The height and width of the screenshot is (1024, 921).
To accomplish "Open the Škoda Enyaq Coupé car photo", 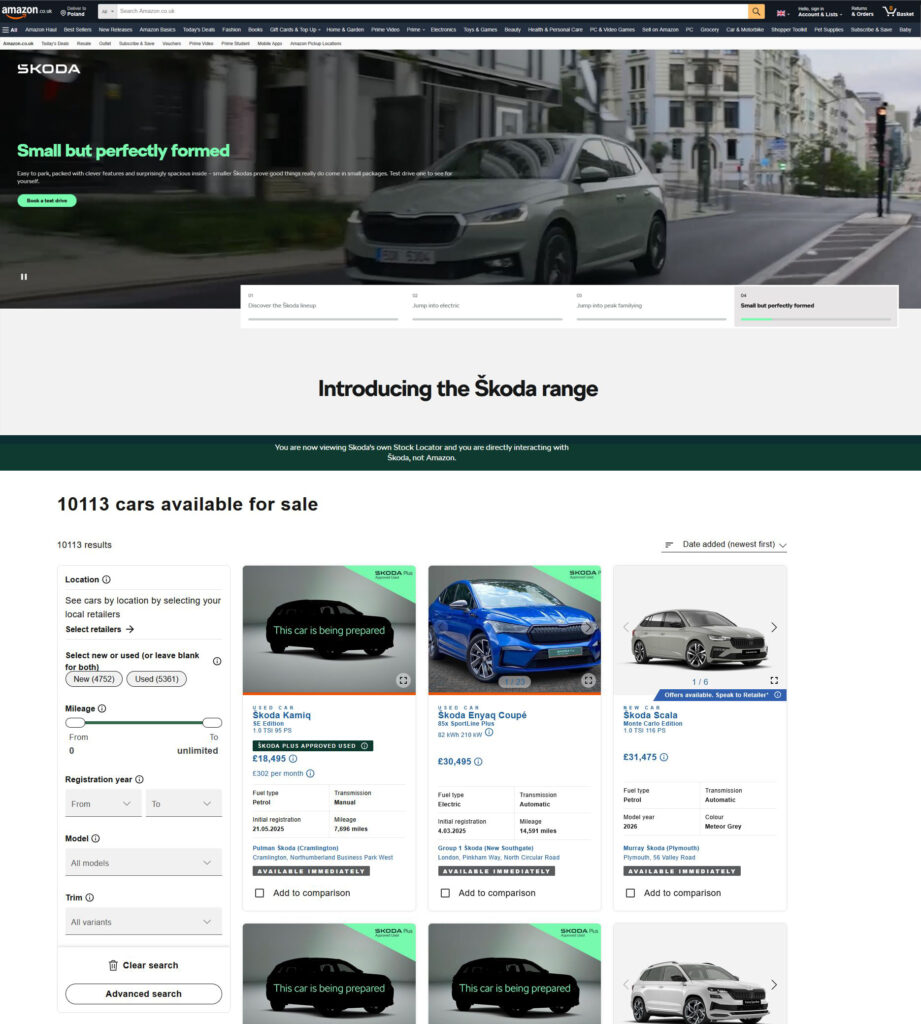I will pyautogui.click(x=515, y=630).
